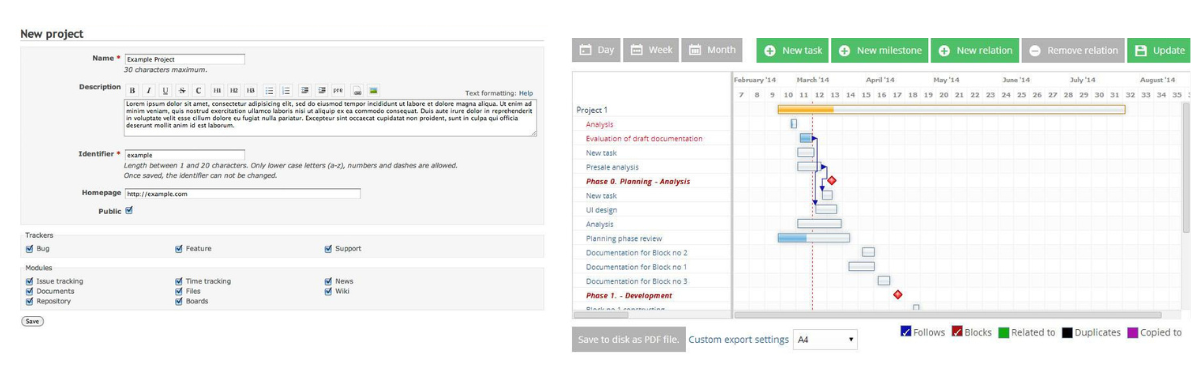
Task: Insert image using the picture icon
Action: 373,90
